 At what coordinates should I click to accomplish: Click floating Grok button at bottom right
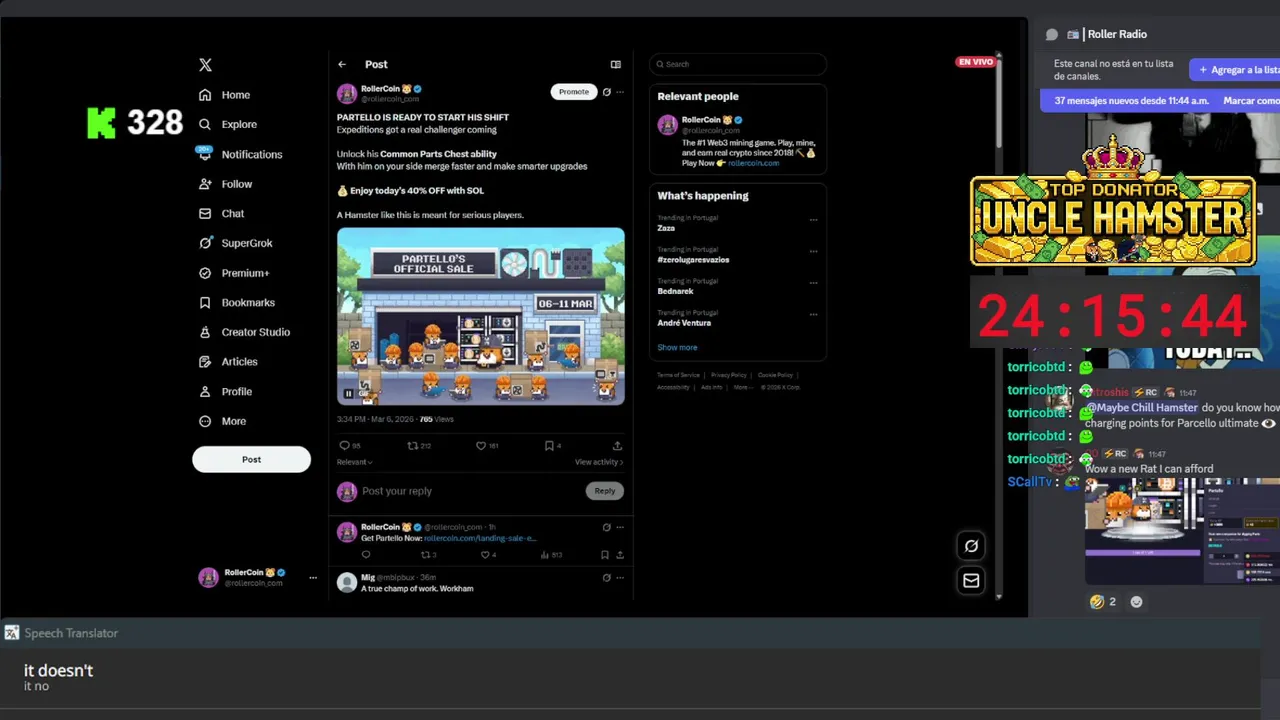tap(971, 546)
